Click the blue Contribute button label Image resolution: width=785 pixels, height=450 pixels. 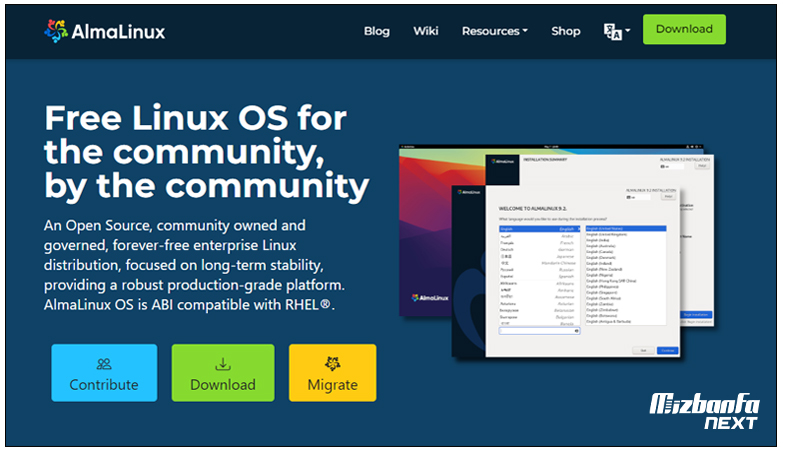coord(104,384)
